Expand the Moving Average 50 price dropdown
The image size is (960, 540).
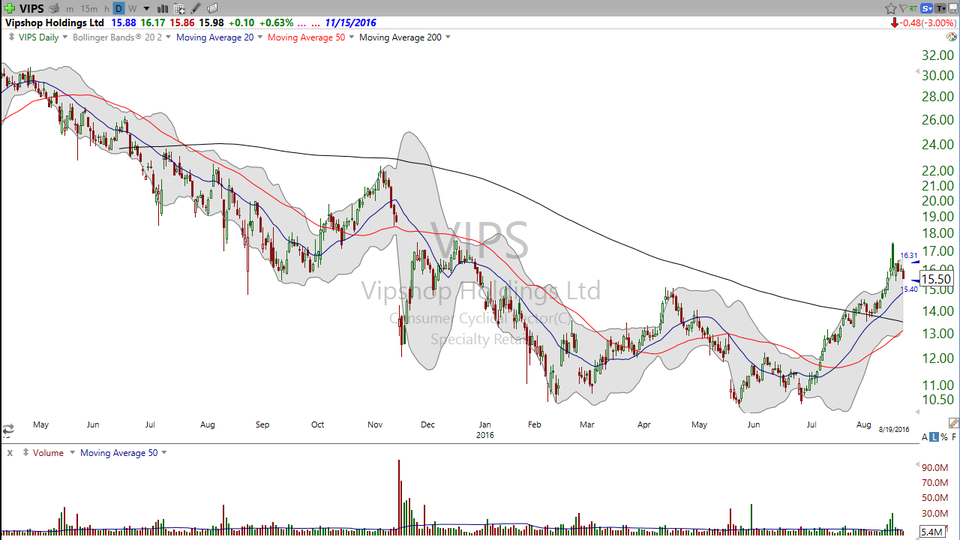point(351,37)
